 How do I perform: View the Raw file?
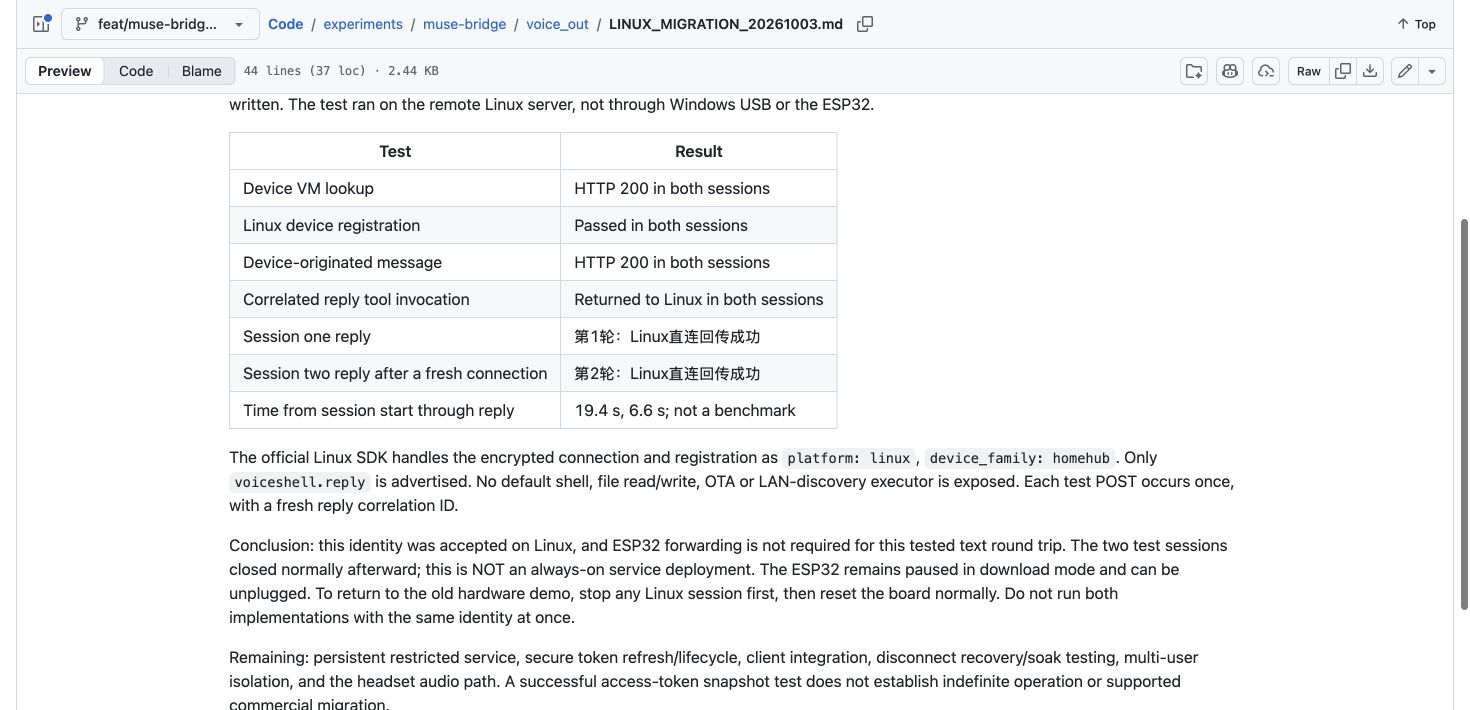tap(1309, 71)
